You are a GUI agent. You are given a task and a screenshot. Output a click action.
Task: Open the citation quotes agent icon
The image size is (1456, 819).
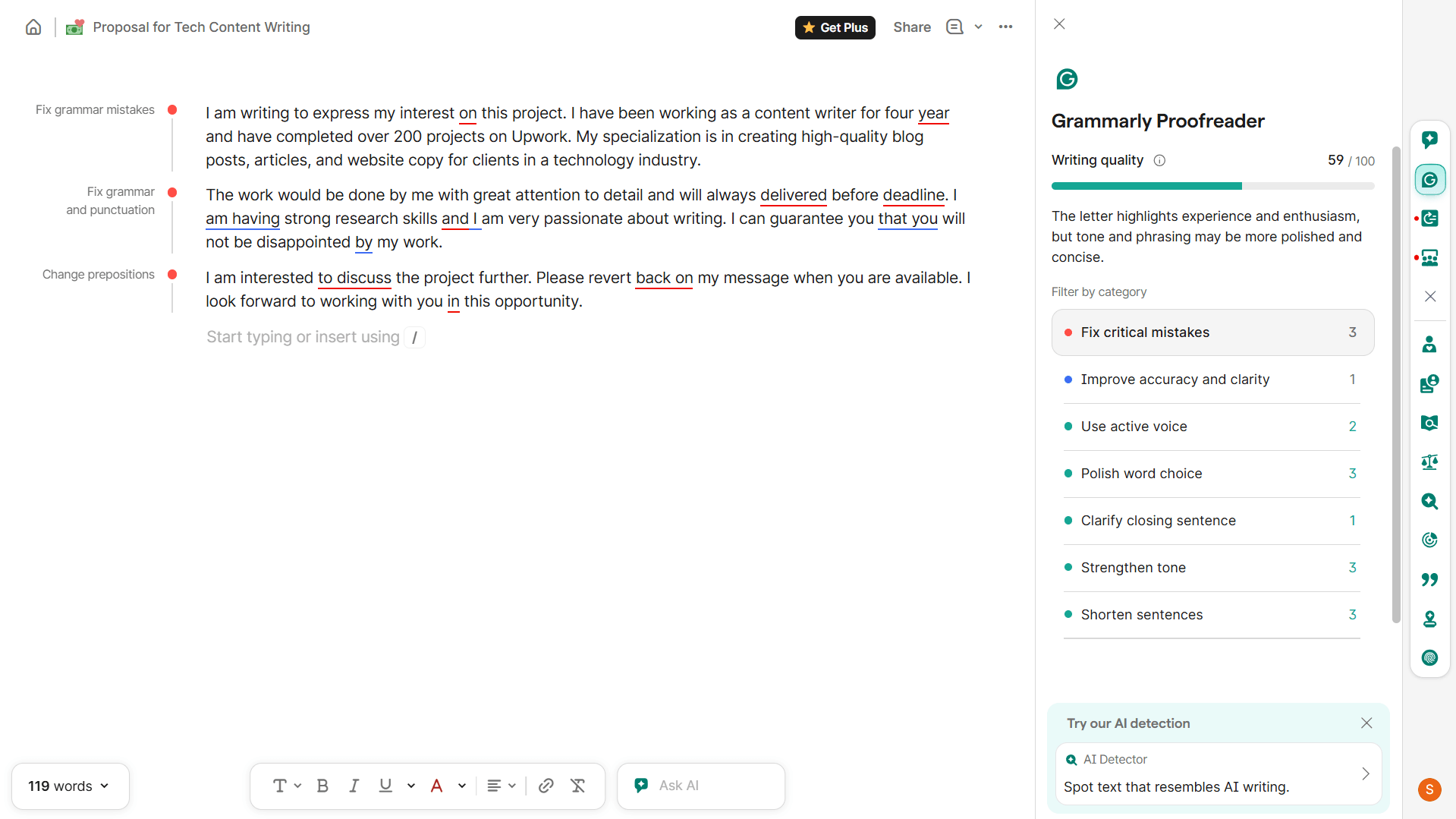1429,579
